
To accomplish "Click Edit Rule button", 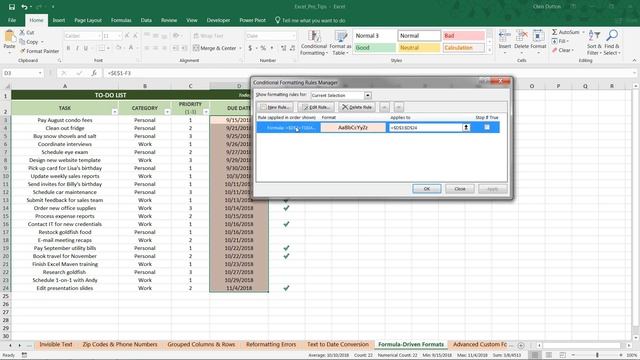I will [x=316, y=107].
